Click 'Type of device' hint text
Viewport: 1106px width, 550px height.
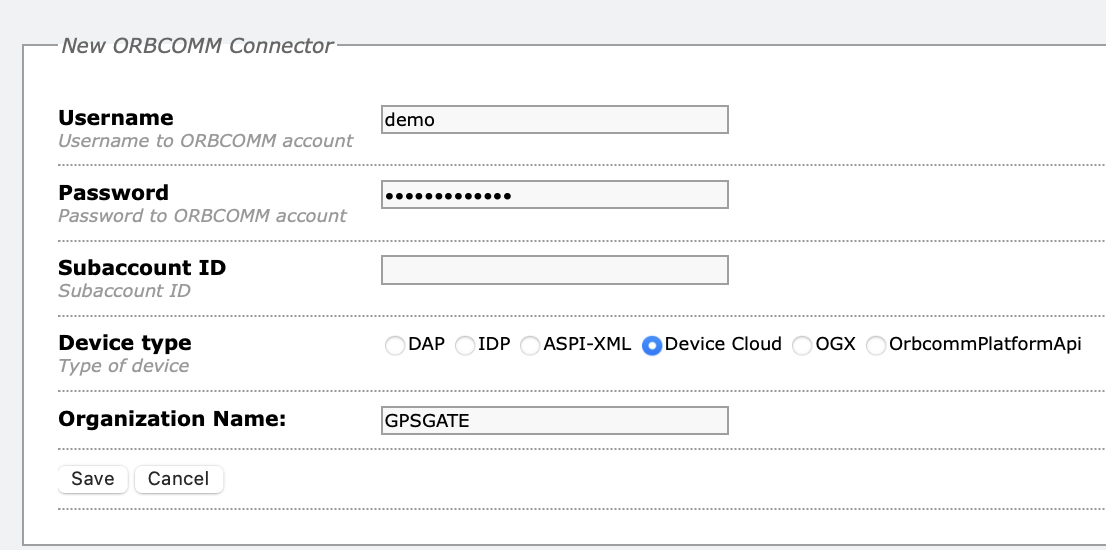123,365
